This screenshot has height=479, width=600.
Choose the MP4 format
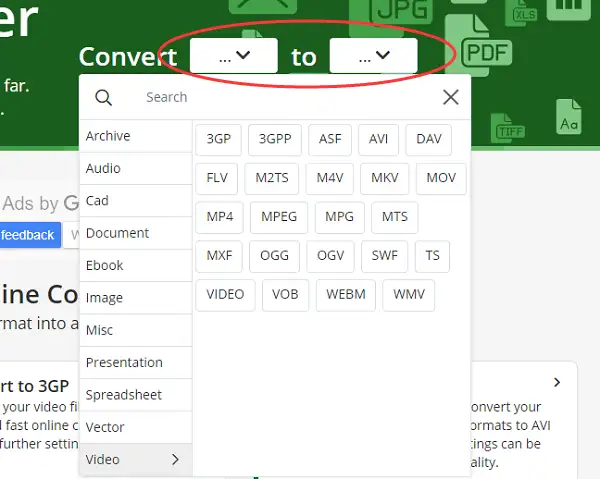(x=220, y=217)
